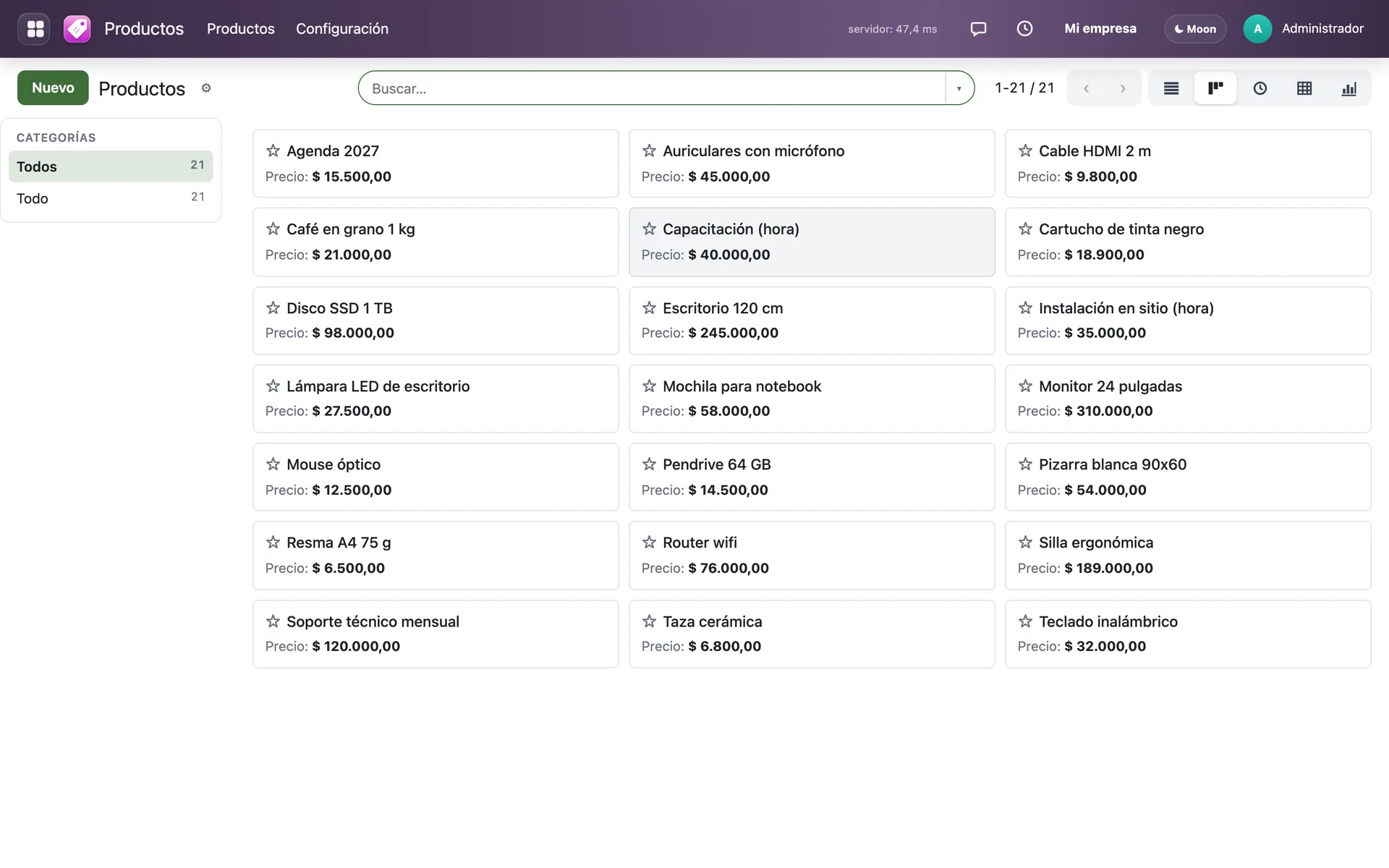Image resolution: width=1389 pixels, height=868 pixels.
Task: Open Lámpara LED de escritorio
Action: tap(436, 399)
